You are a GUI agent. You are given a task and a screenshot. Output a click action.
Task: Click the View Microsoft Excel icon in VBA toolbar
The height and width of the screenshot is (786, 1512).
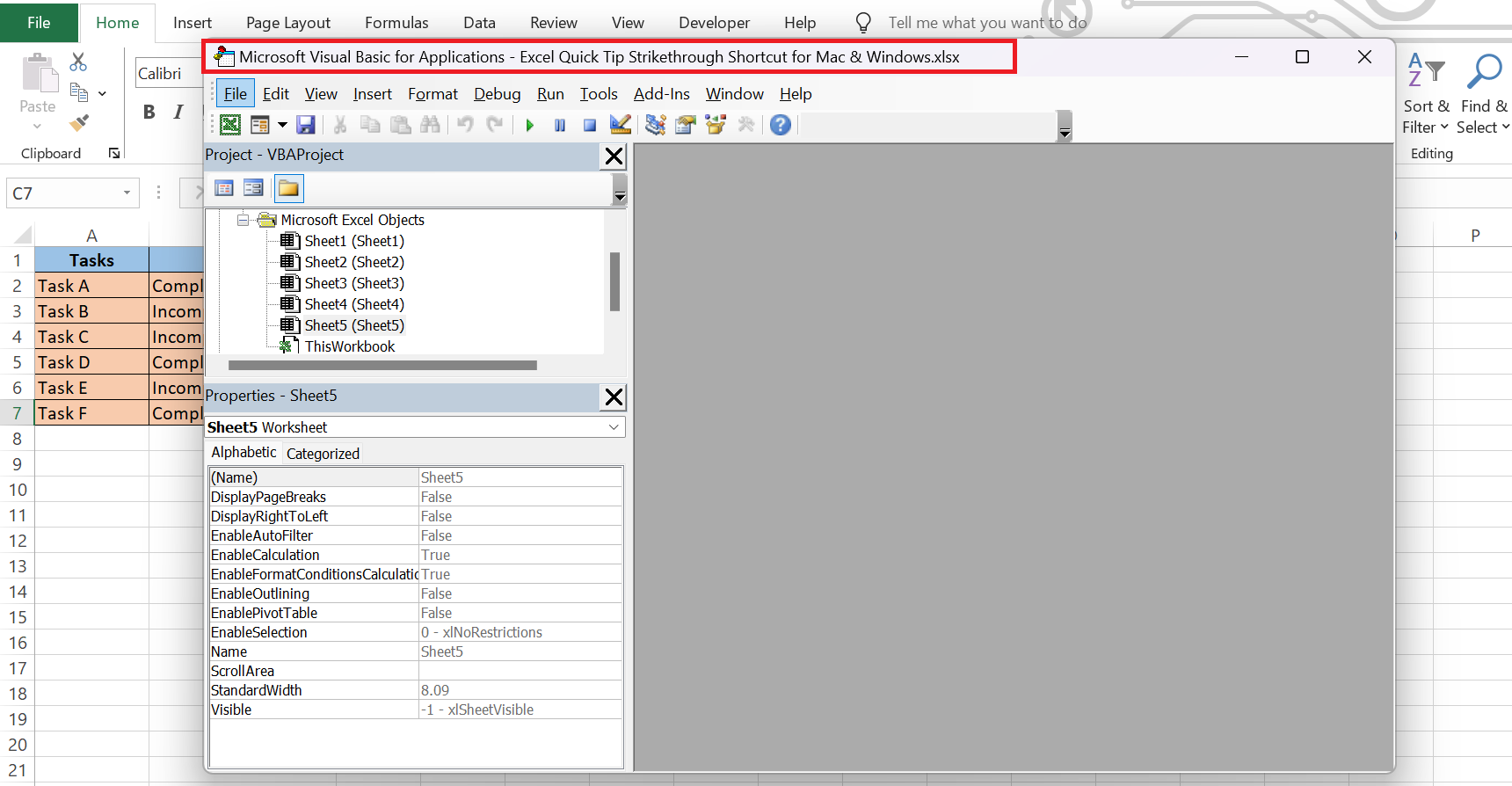[230, 125]
